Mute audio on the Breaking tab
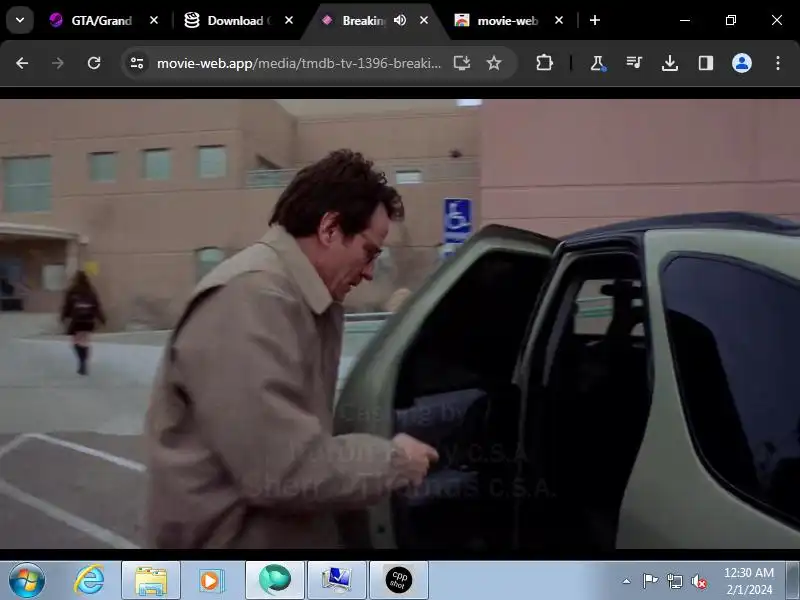This screenshot has width=800, height=600. pos(400,20)
